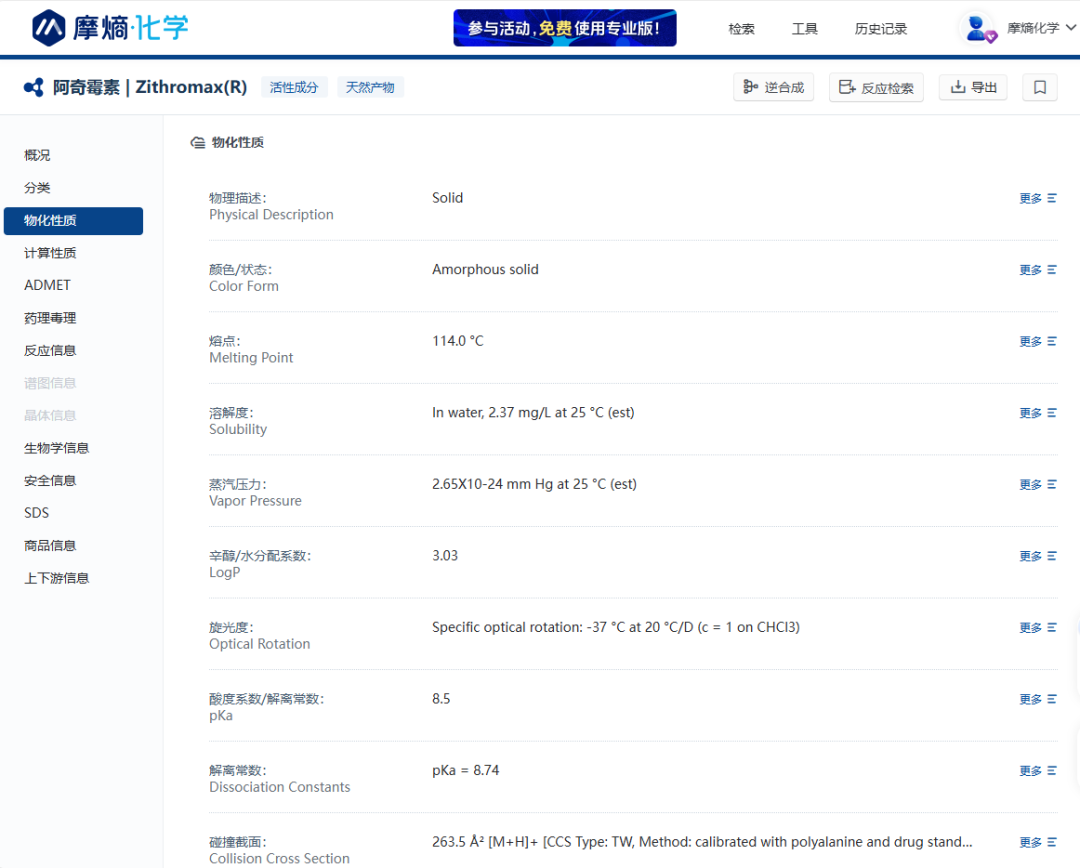Select 概况 in the sidebar
The width and height of the screenshot is (1080, 868).
click(x=37, y=155)
